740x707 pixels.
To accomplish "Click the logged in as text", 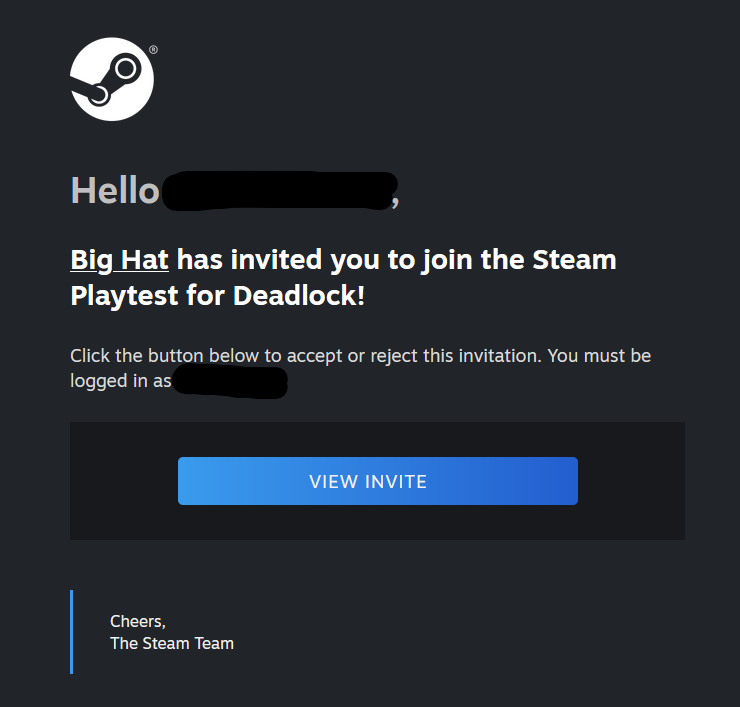I will (x=120, y=381).
